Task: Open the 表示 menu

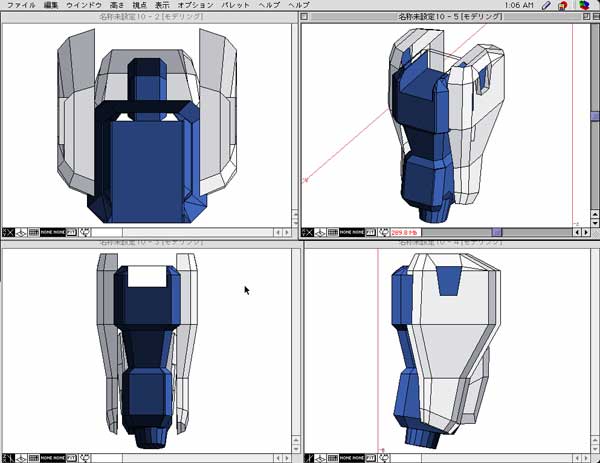Action: [162, 5]
